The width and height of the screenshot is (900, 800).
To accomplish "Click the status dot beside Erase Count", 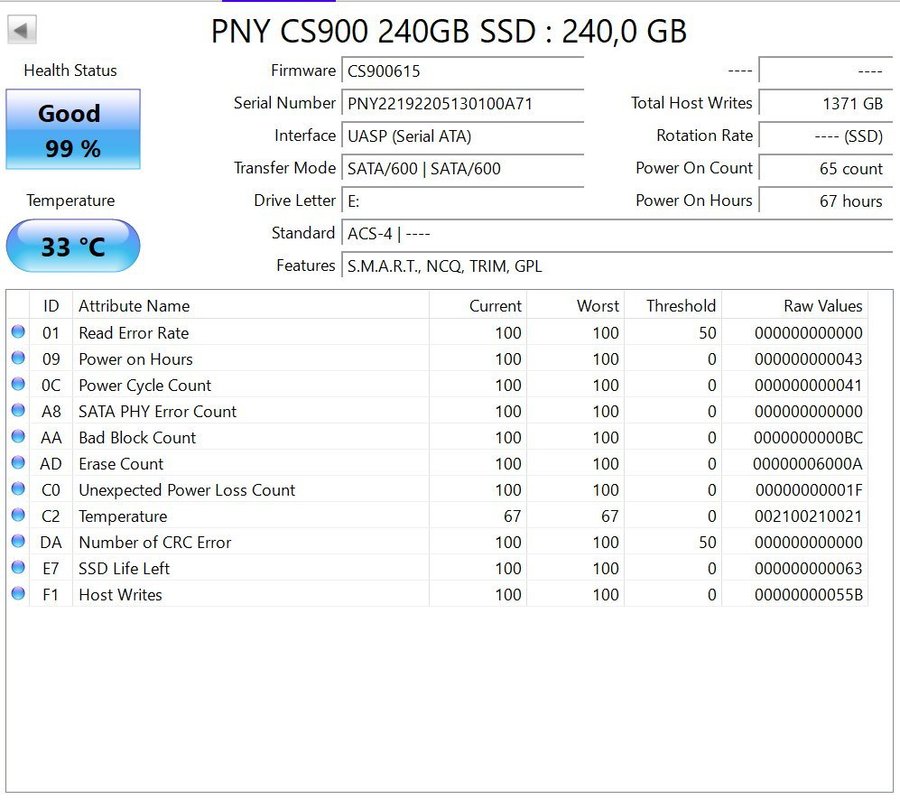I will point(18,464).
